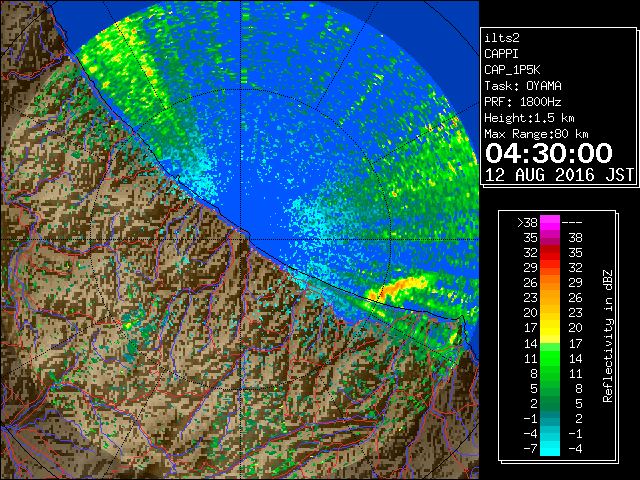
Task: Select the 'ilts2' label text
Action: coord(502,38)
